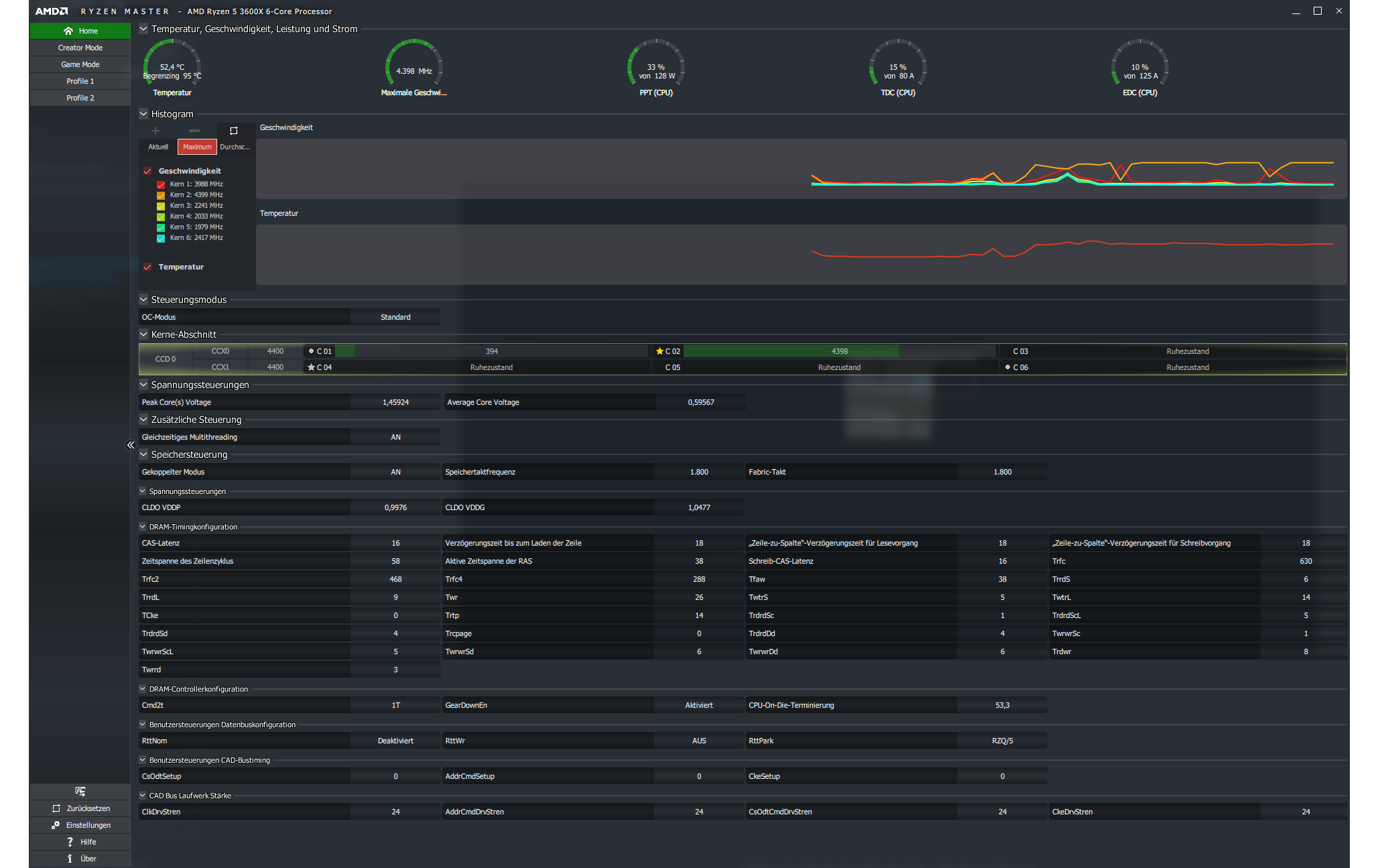The image size is (1378, 868).
Task: Select the Aktuell histogram view button
Action: point(158,147)
